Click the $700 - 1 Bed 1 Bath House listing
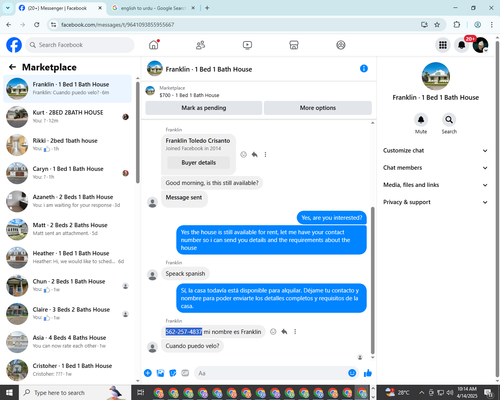Screen dimensions: 500x400 click(x=189, y=95)
